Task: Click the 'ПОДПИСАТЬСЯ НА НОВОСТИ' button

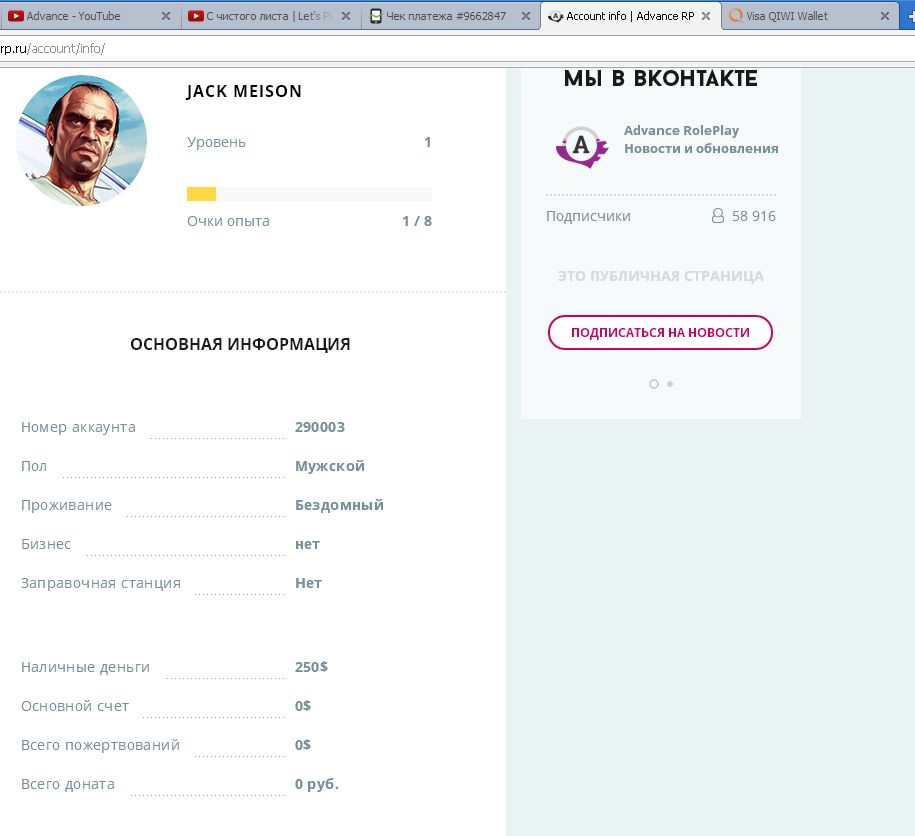Action: point(660,333)
